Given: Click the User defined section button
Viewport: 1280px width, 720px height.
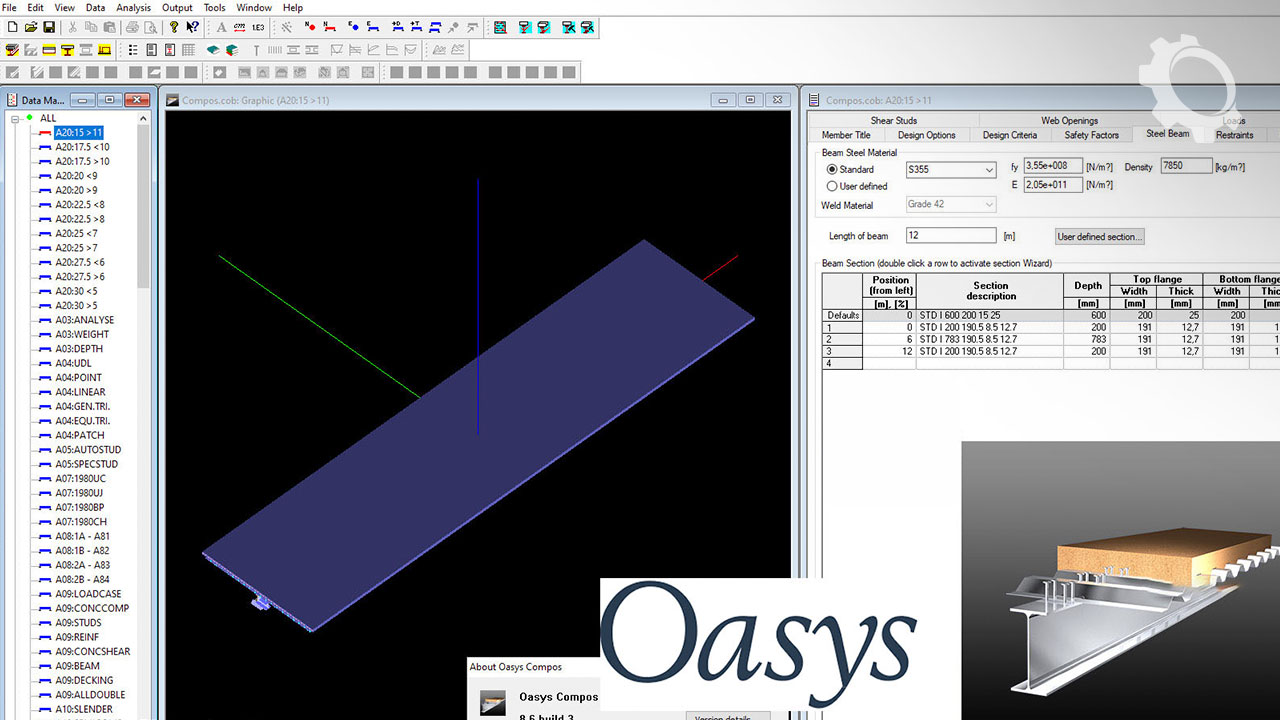Looking at the screenshot, I should pos(1099,237).
